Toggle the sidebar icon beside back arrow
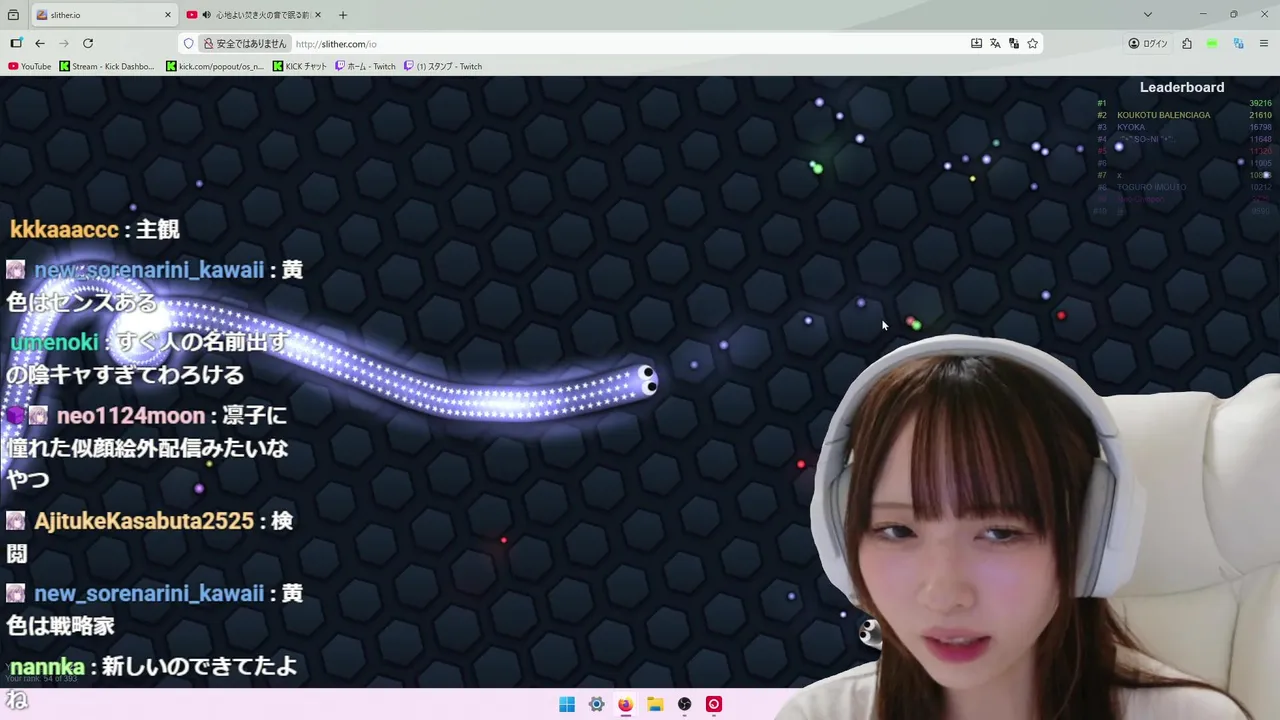Screen dimensions: 1280x720 [16, 44]
